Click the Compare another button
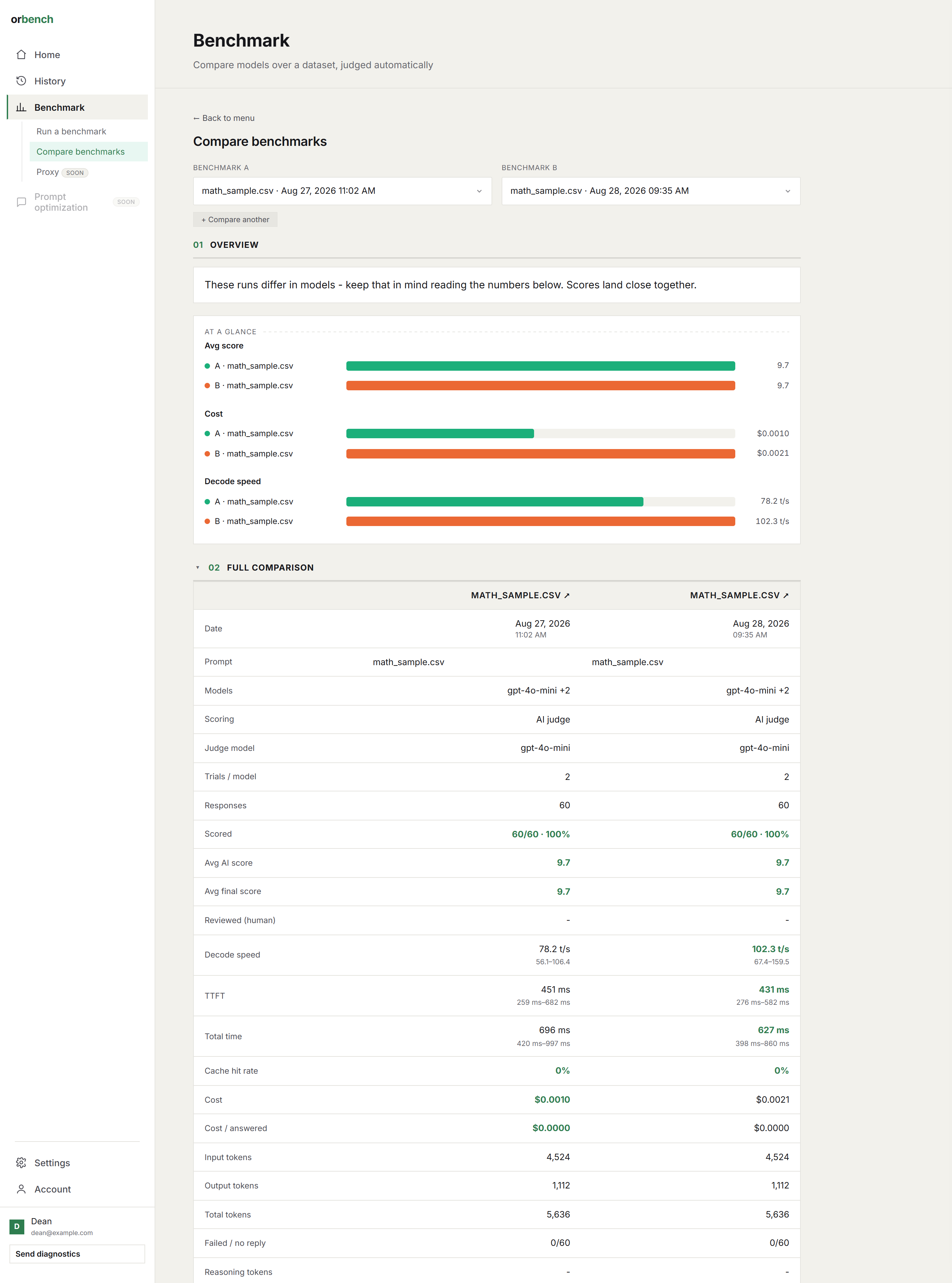The height and width of the screenshot is (1283, 952). tap(235, 219)
